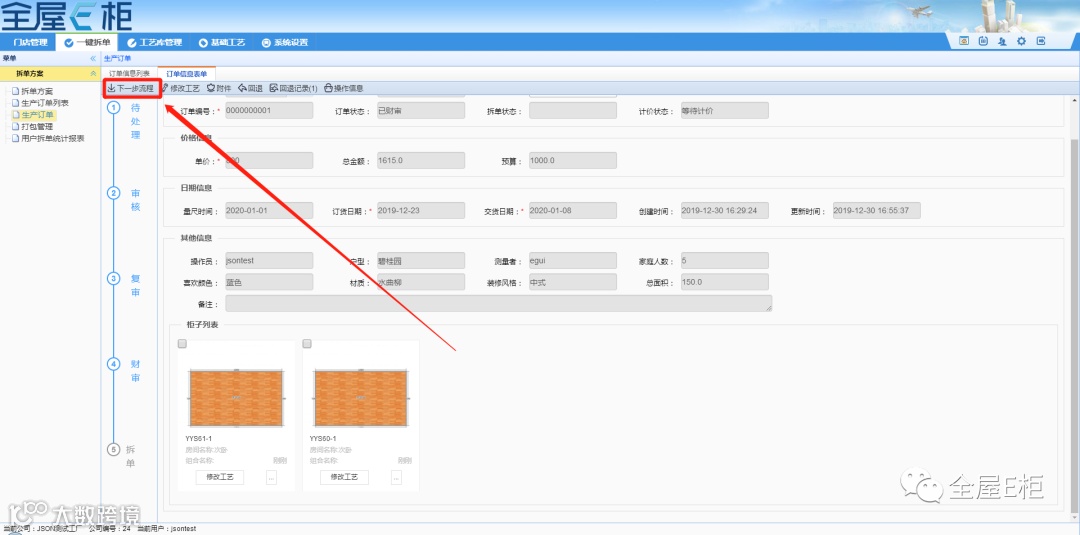Click the 测量者 field egui
This screenshot has width=1080, height=535.
click(572, 260)
